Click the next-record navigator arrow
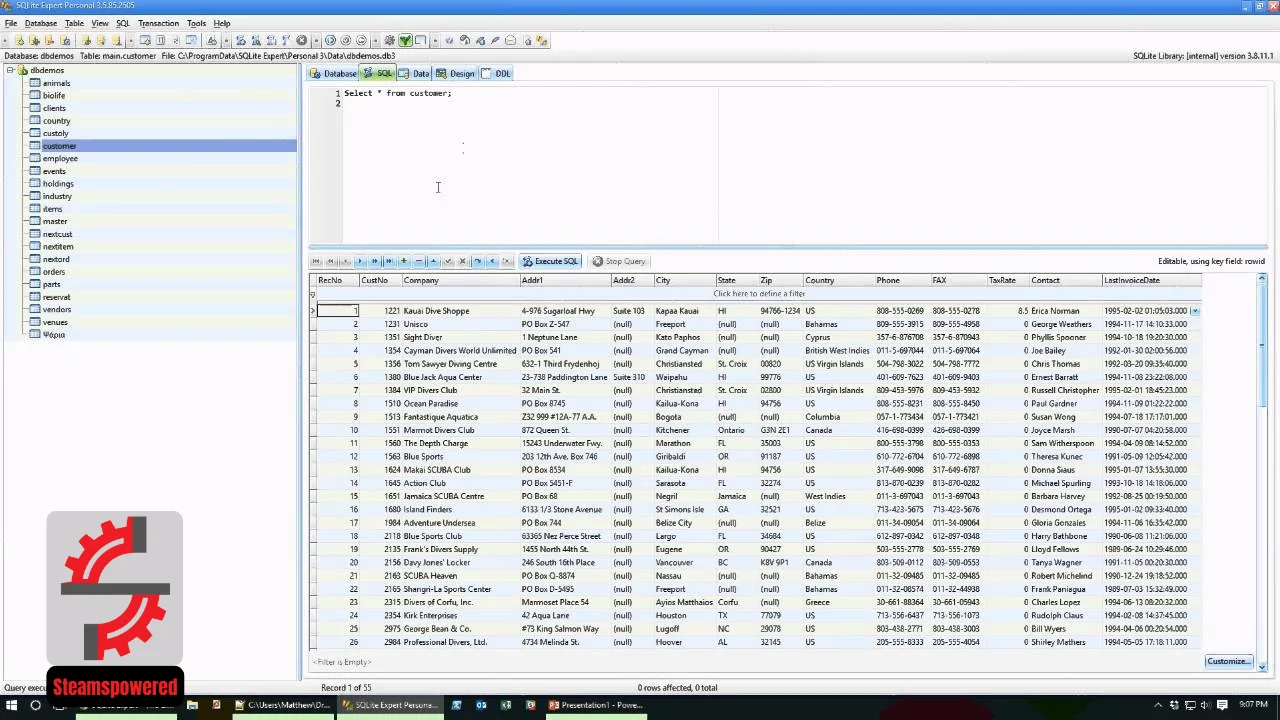 (360, 261)
